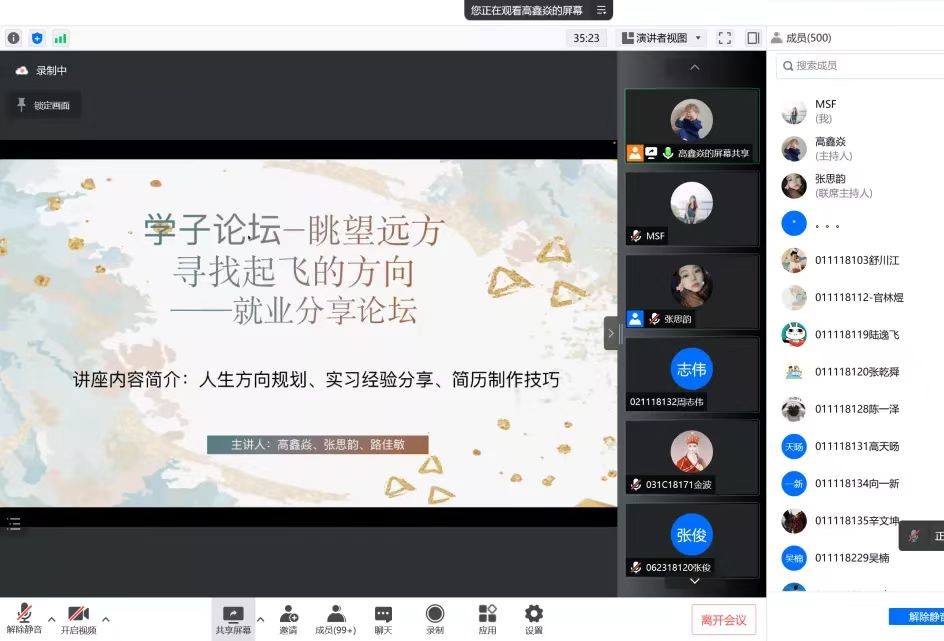Collapse the video strip with side arrow
This screenshot has width=944, height=641.
tap(611, 333)
